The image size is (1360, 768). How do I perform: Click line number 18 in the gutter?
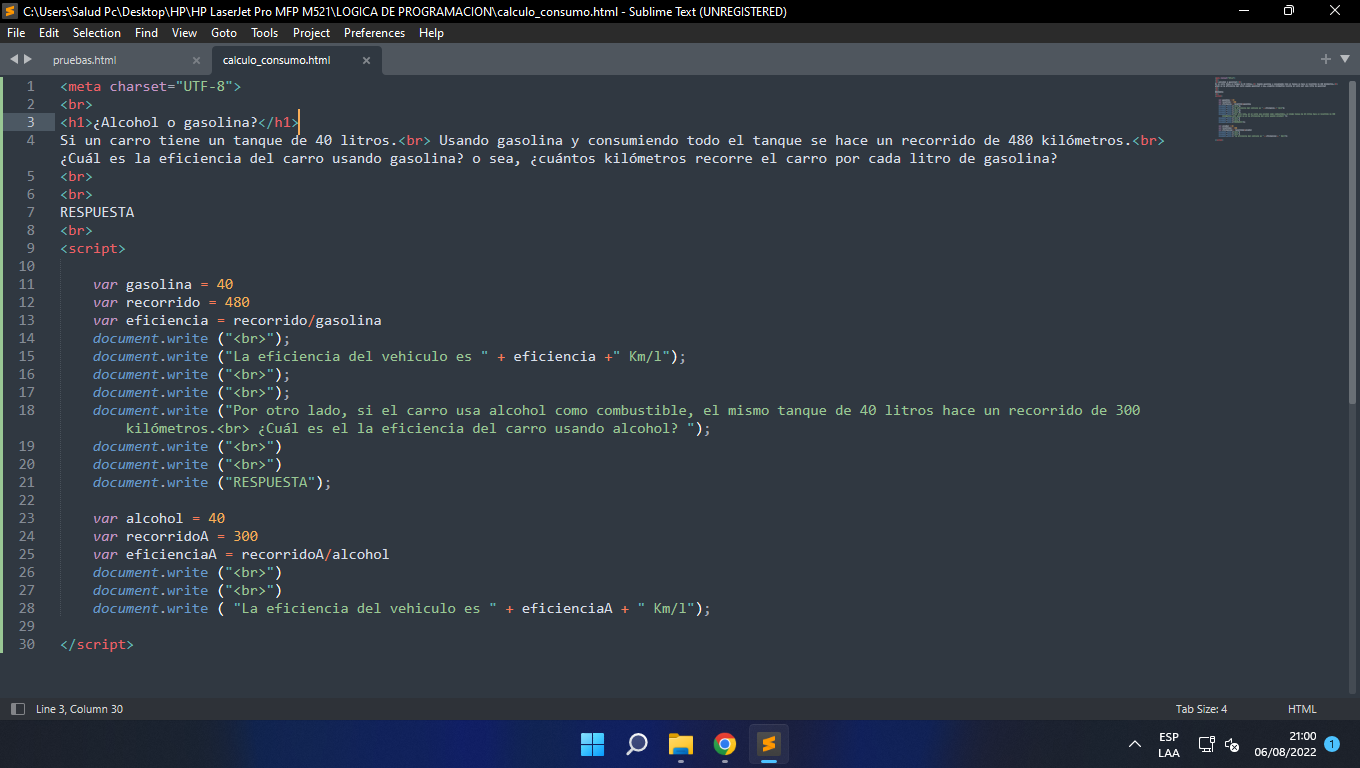tap(27, 410)
